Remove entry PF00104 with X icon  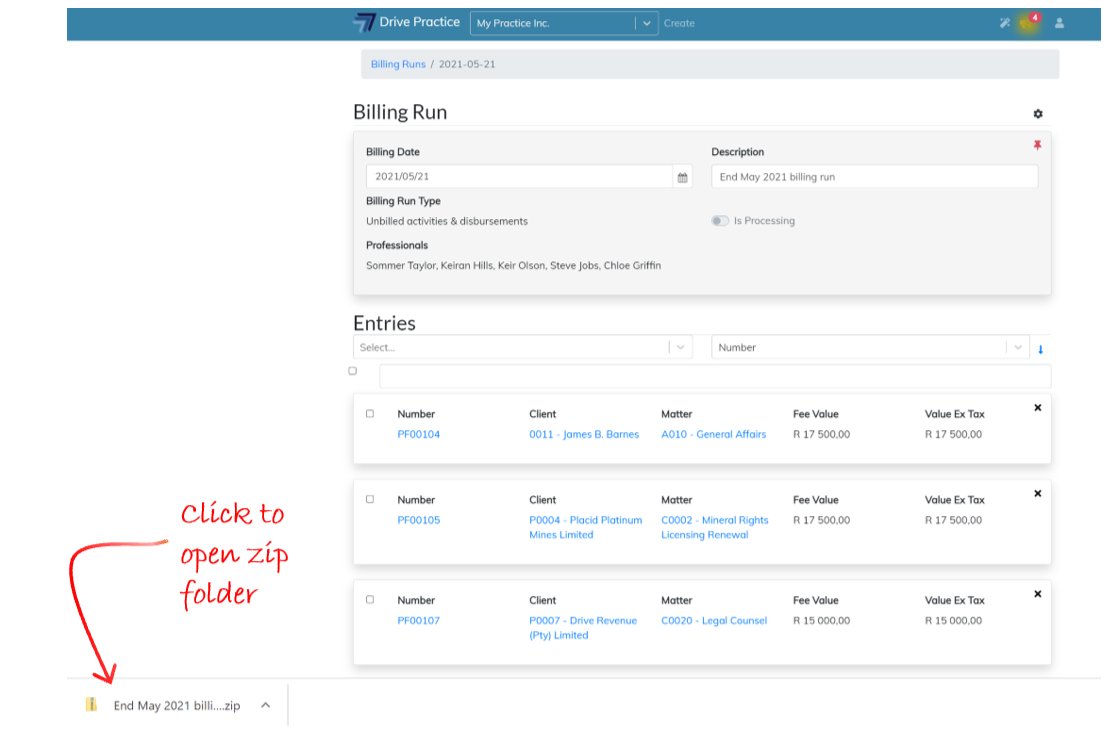click(1037, 408)
